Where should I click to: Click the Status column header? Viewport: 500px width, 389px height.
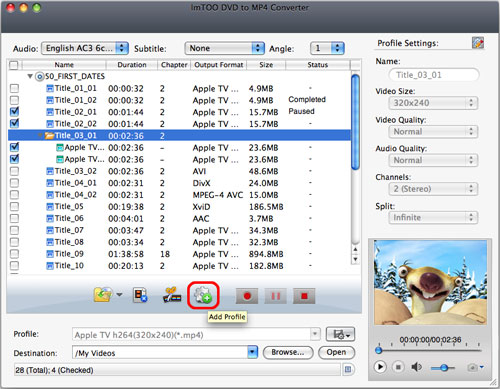(x=318, y=65)
